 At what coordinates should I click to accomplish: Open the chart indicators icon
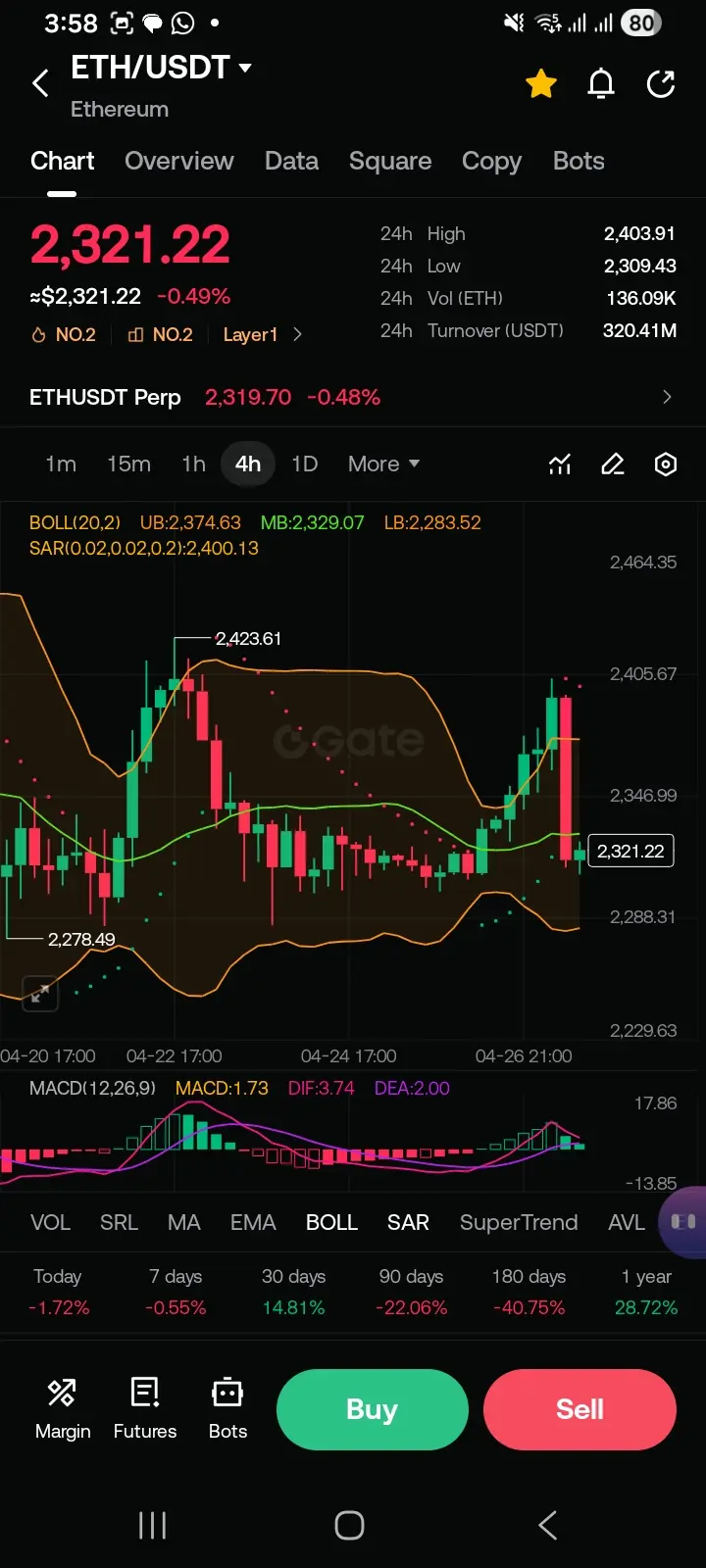tap(560, 464)
